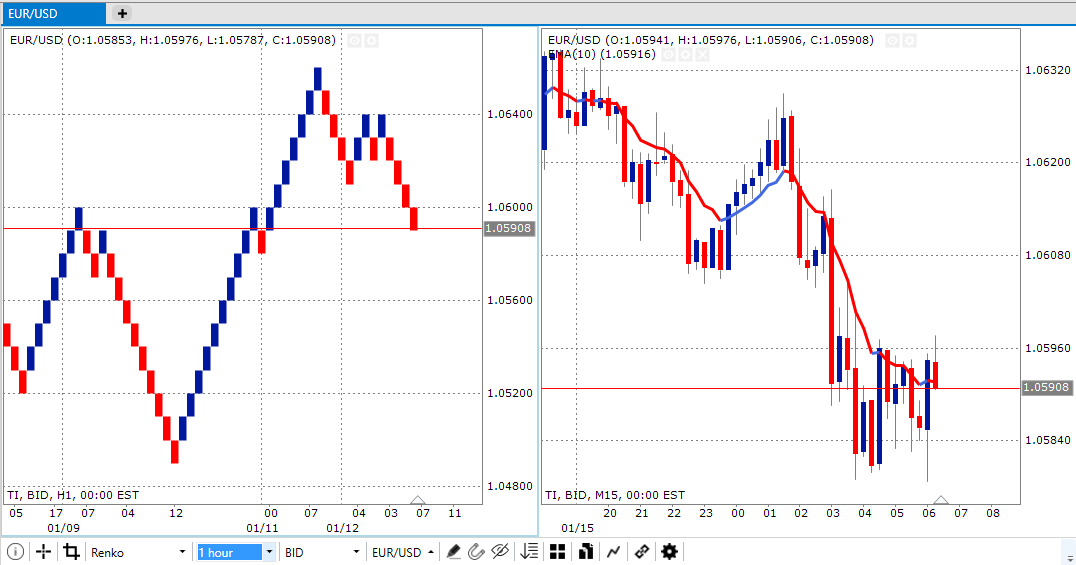Viewport: 1076px width, 565px height.
Task: Click scroll-to-latest triangle on right chart
Action: pyautogui.click(x=941, y=500)
